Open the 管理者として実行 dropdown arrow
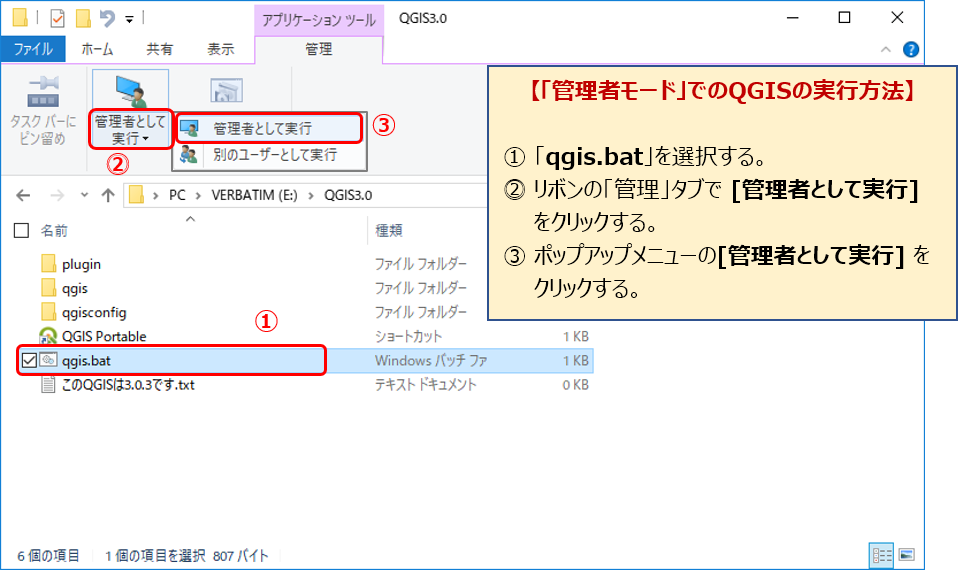958x570 pixels. click(145, 139)
